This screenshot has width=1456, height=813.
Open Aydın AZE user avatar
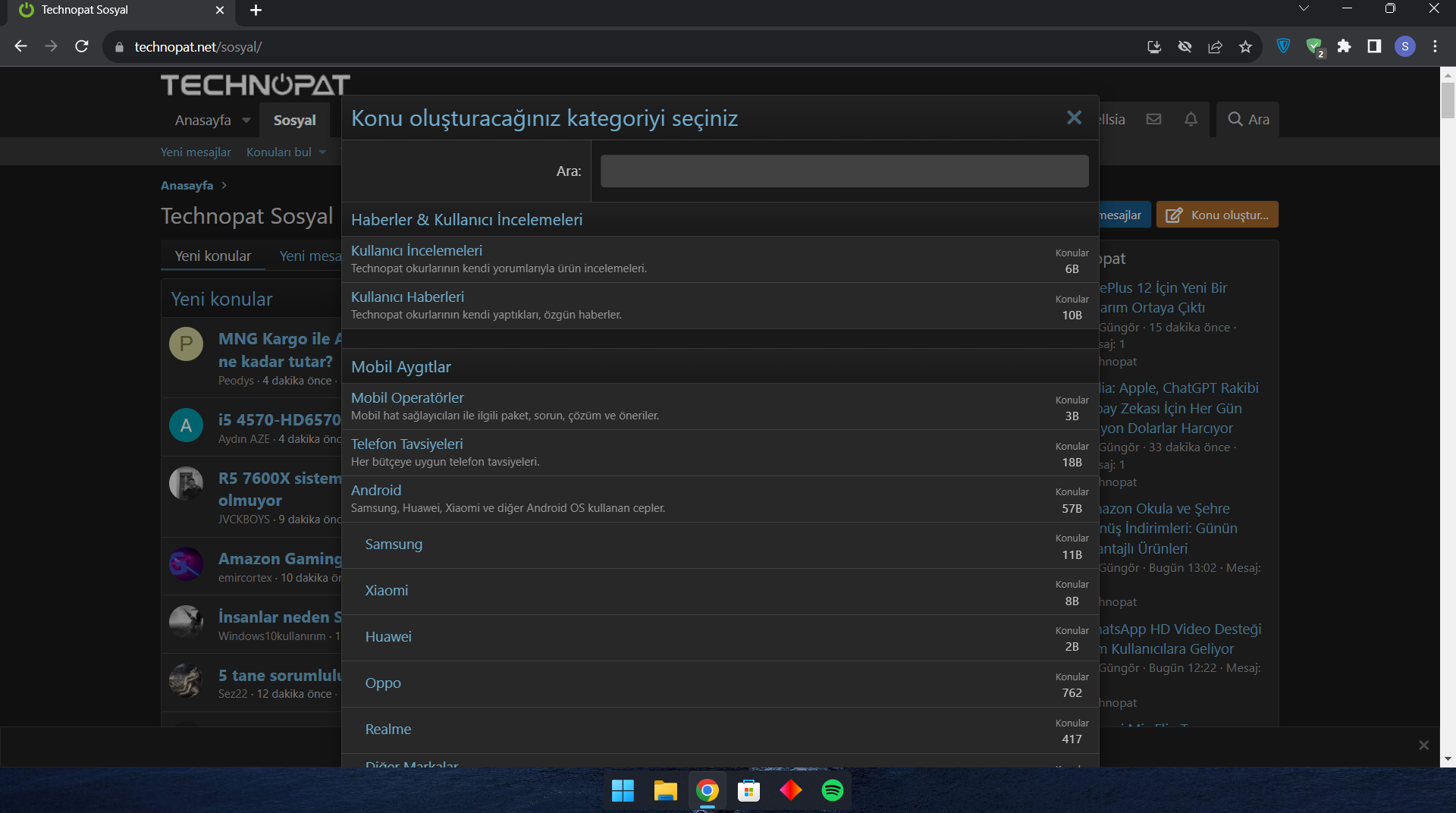click(186, 425)
